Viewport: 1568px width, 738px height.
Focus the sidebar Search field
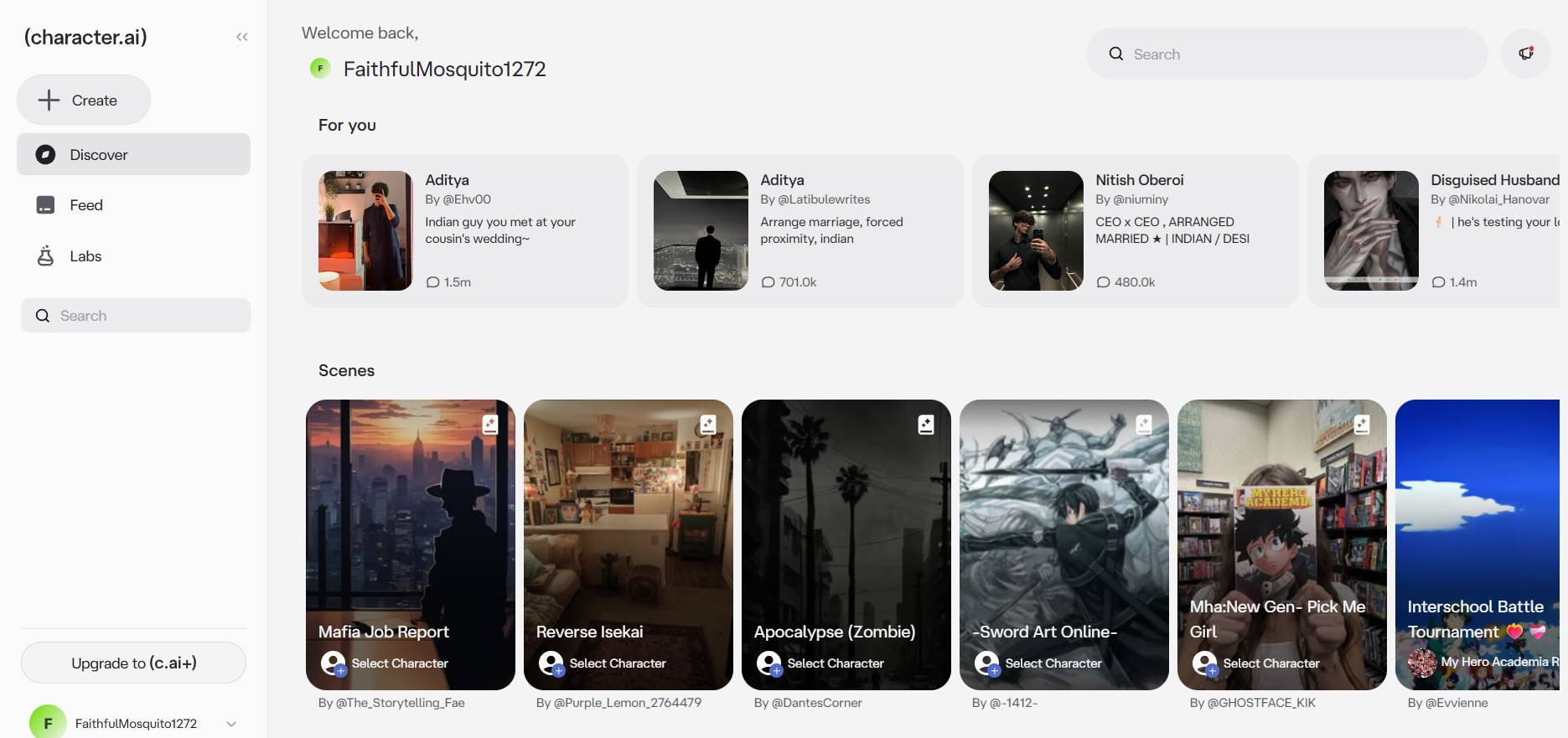click(x=136, y=316)
